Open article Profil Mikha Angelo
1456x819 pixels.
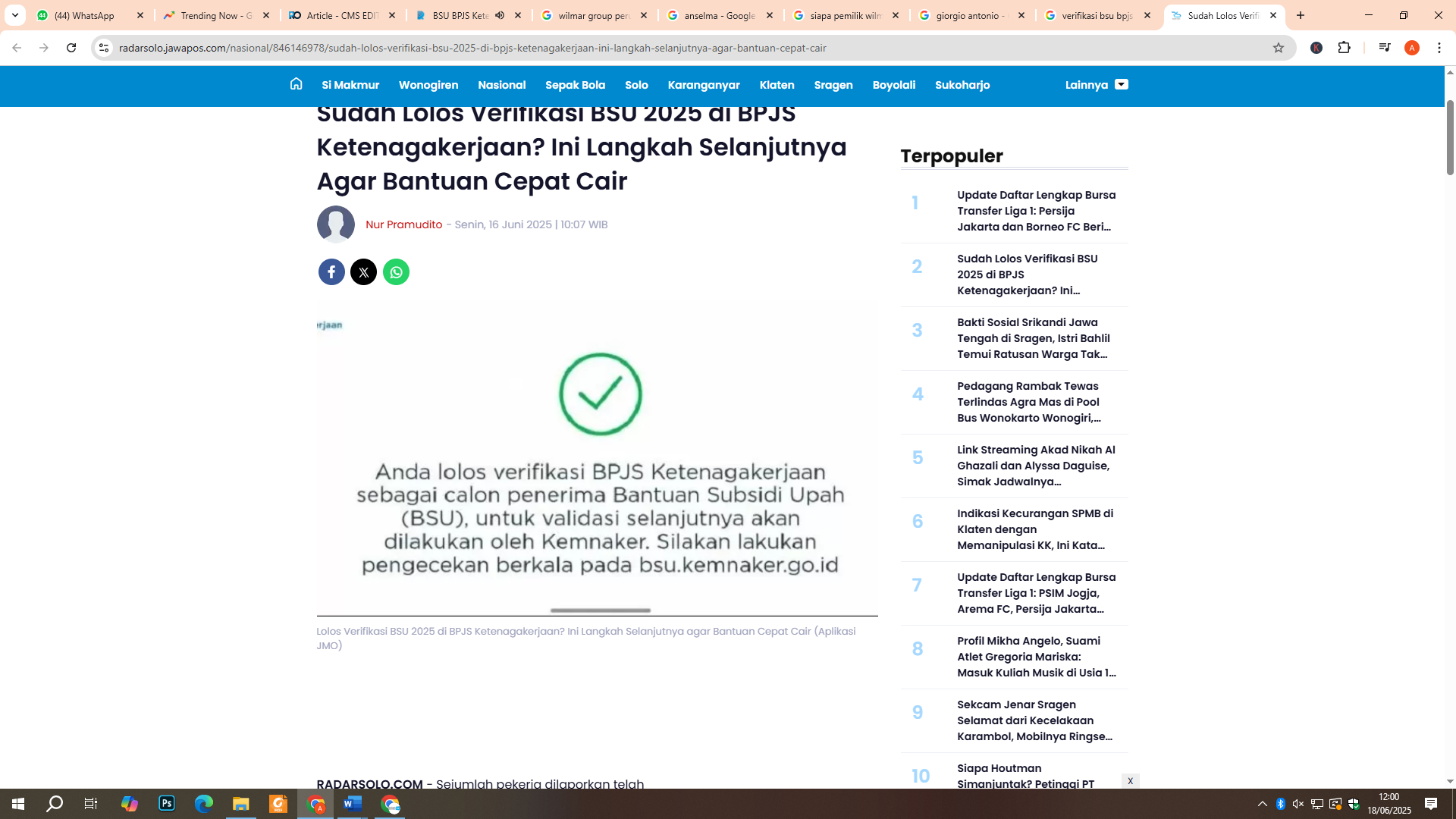tap(1037, 657)
